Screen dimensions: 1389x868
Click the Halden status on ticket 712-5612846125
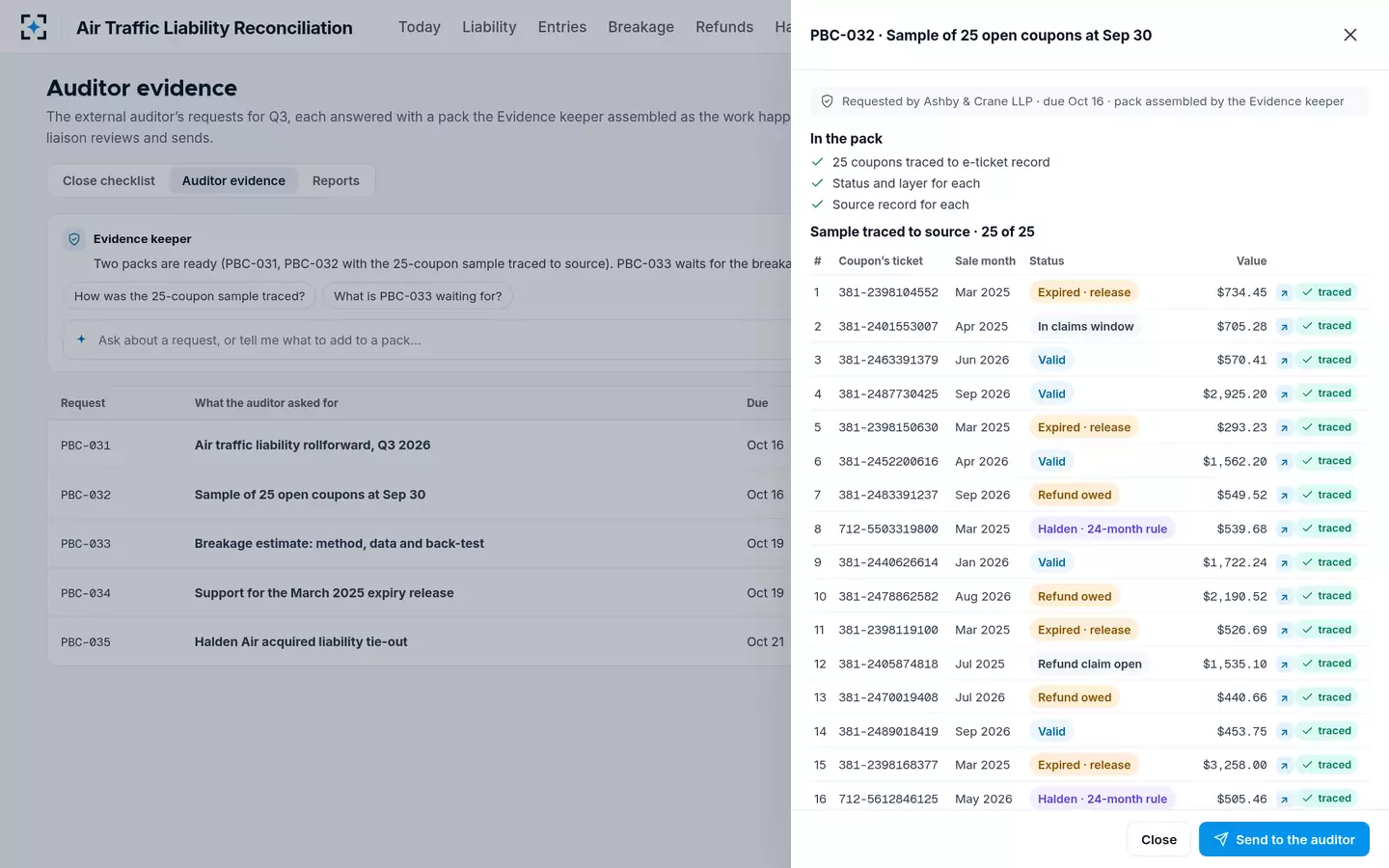pyautogui.click(x=1102, y=799)
